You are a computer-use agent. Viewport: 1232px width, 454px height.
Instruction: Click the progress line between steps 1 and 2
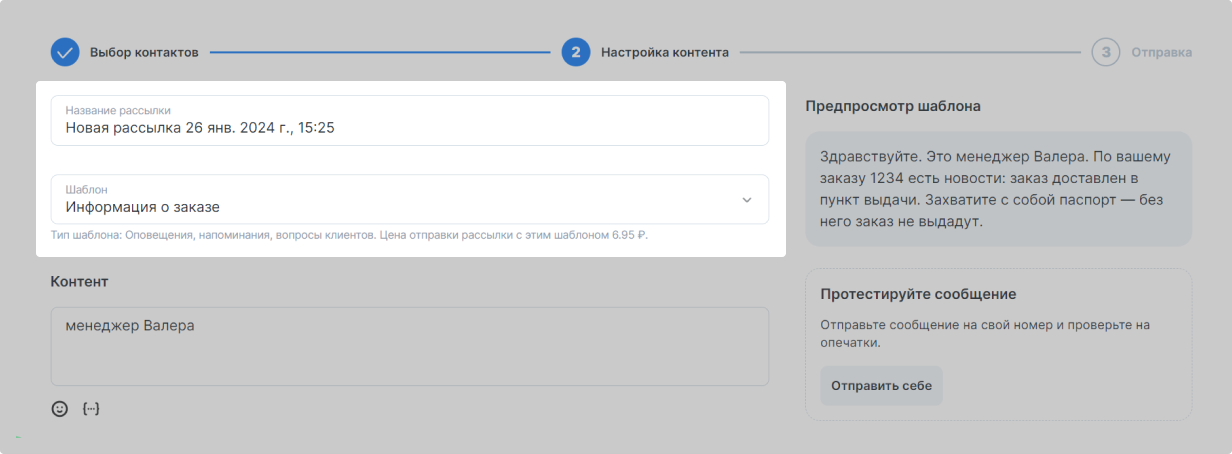tap(380, 52)
